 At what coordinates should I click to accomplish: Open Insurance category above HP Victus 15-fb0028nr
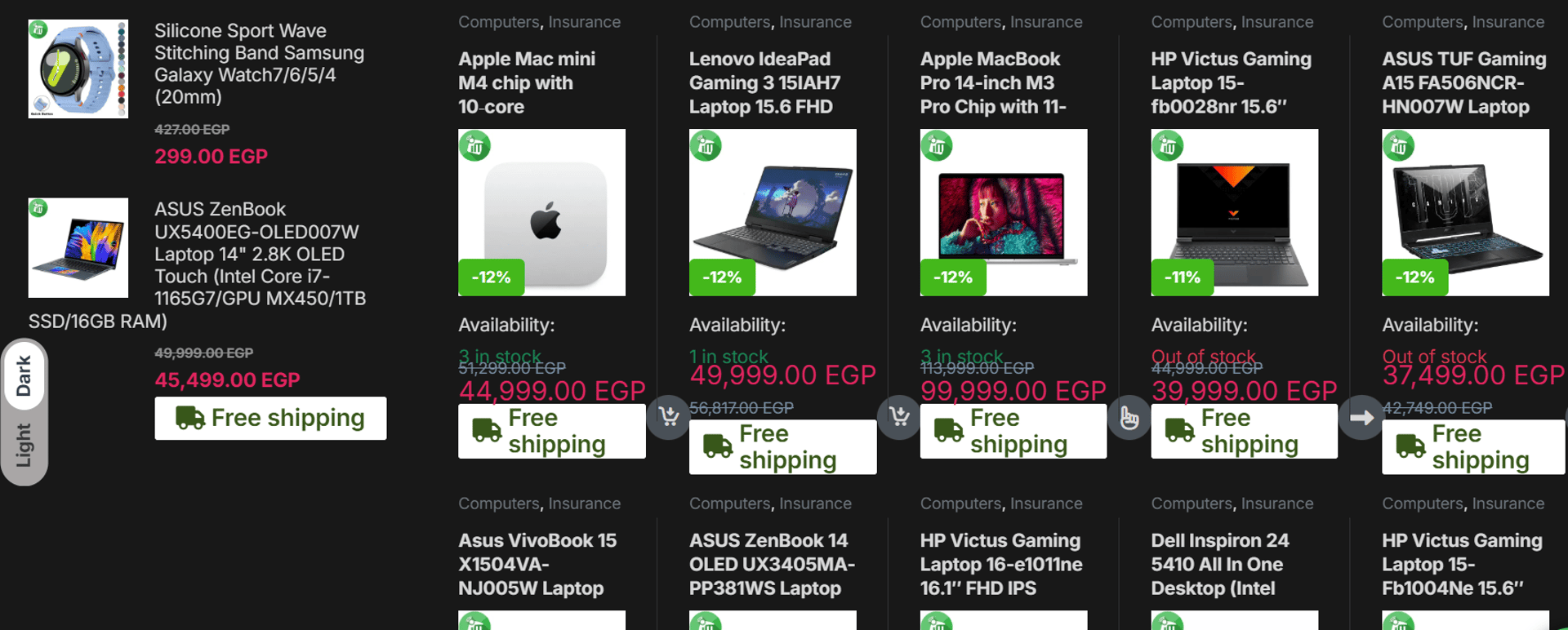coord(1277,22)
